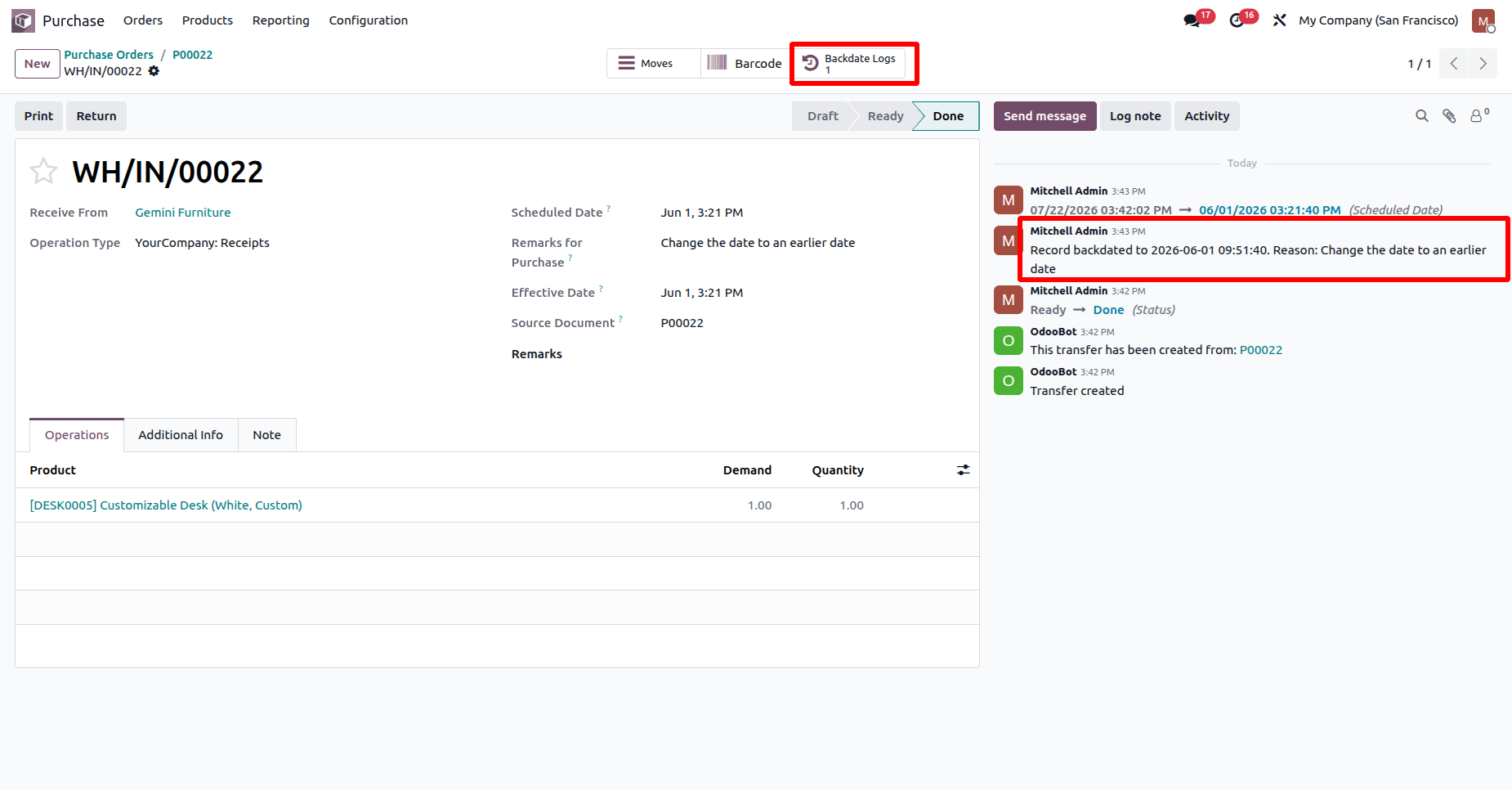Image resolution: width=1512 pixels, height=790 pixels.
Task: Open the Purchase app home icon
Action: (23, 20)
